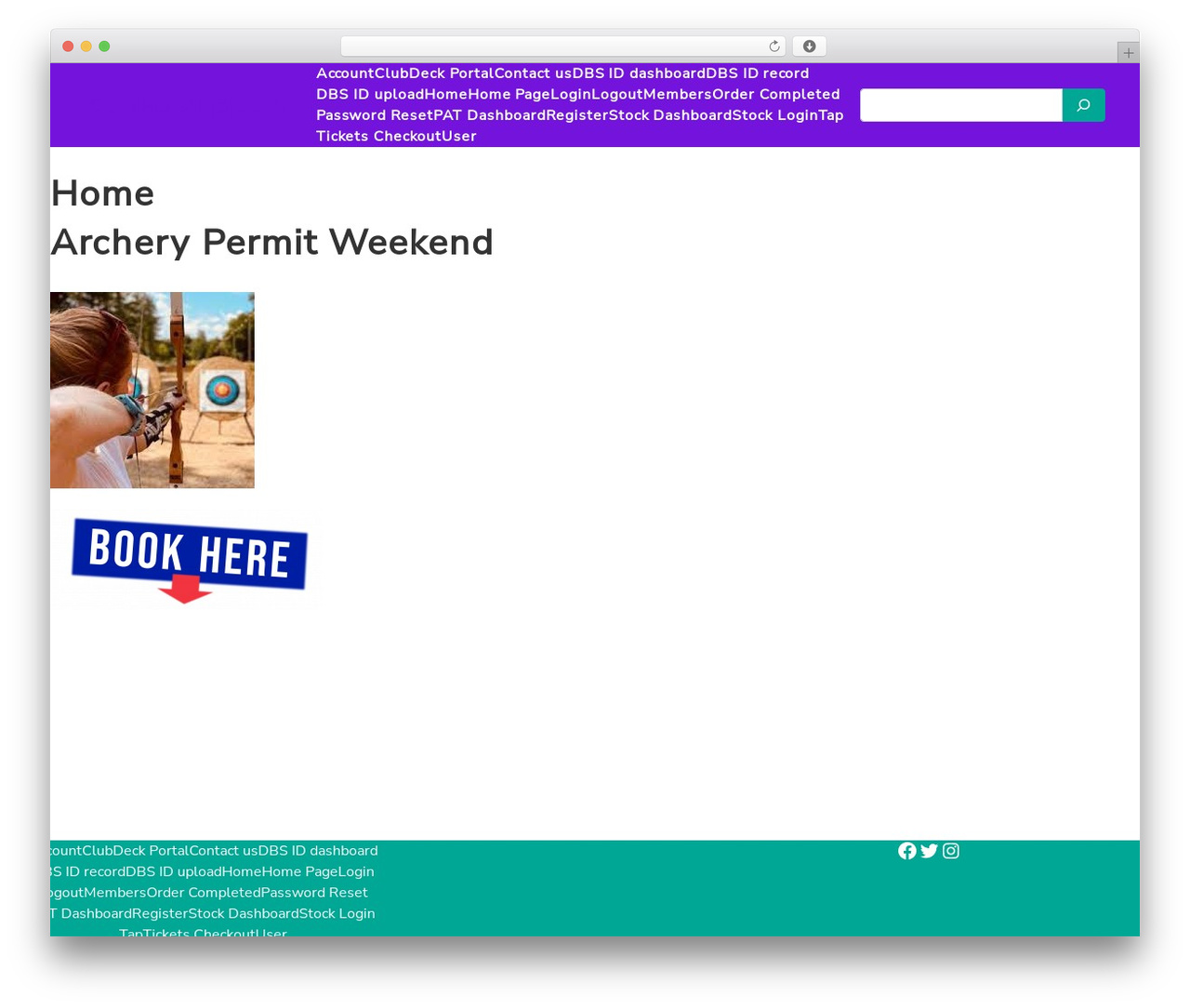Open DBS ID record in header menu
Screen dimensions: 1190x1008
(758, 73)
